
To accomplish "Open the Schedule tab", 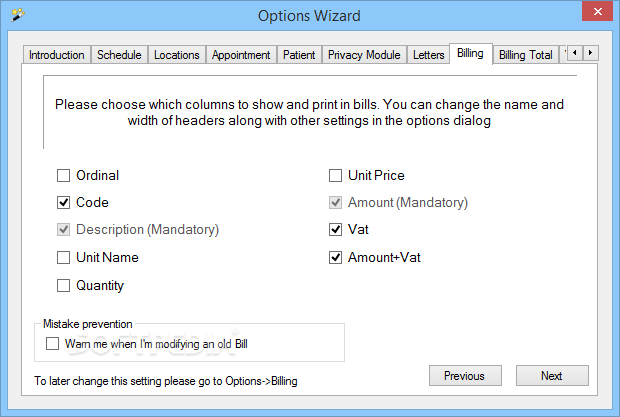I will (119, 55).
